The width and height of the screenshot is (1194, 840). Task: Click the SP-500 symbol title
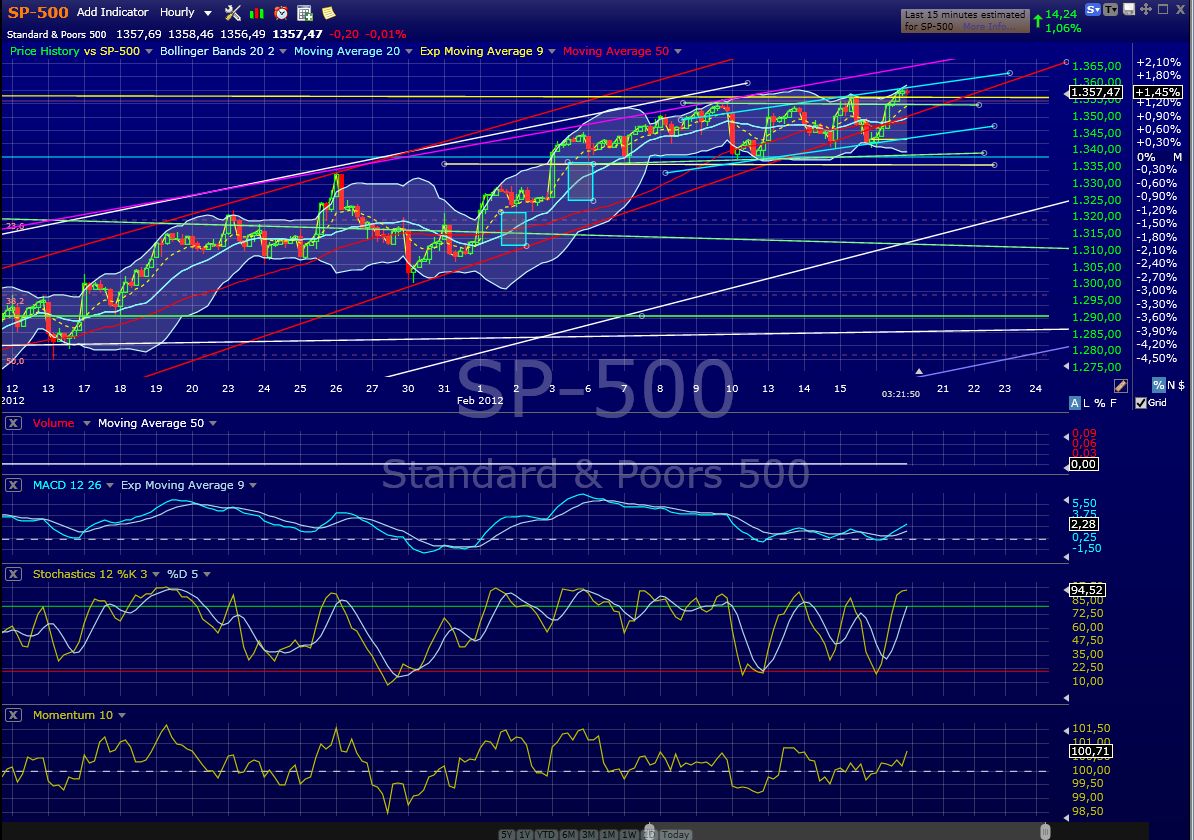click(x=38, y=12)
